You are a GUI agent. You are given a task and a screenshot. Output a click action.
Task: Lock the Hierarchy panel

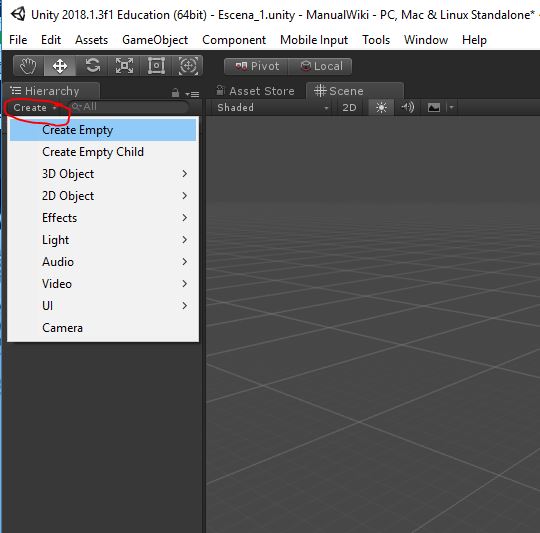coord(175,93)
